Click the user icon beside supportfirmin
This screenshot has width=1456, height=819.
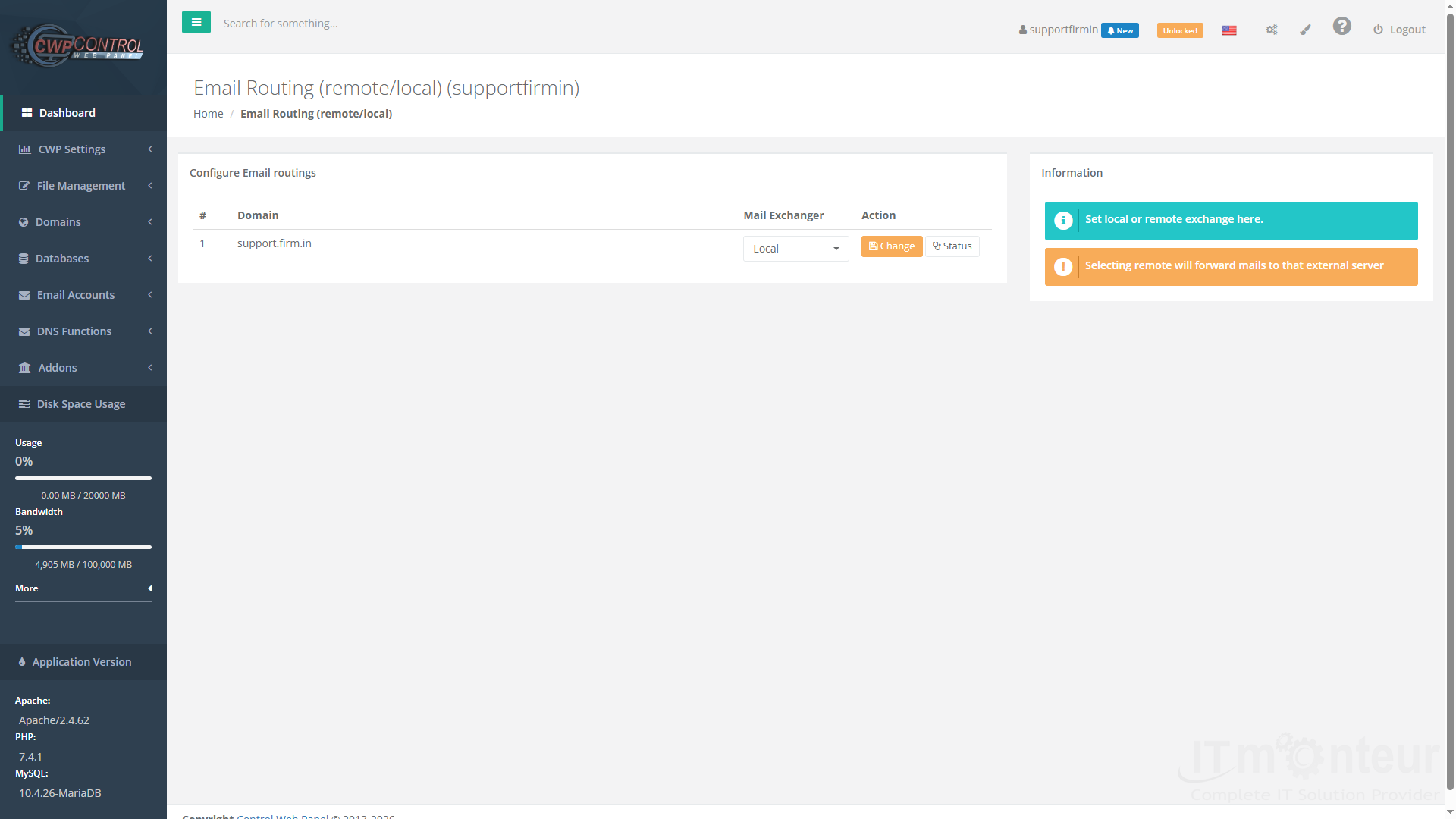[x=1023, y=30]
